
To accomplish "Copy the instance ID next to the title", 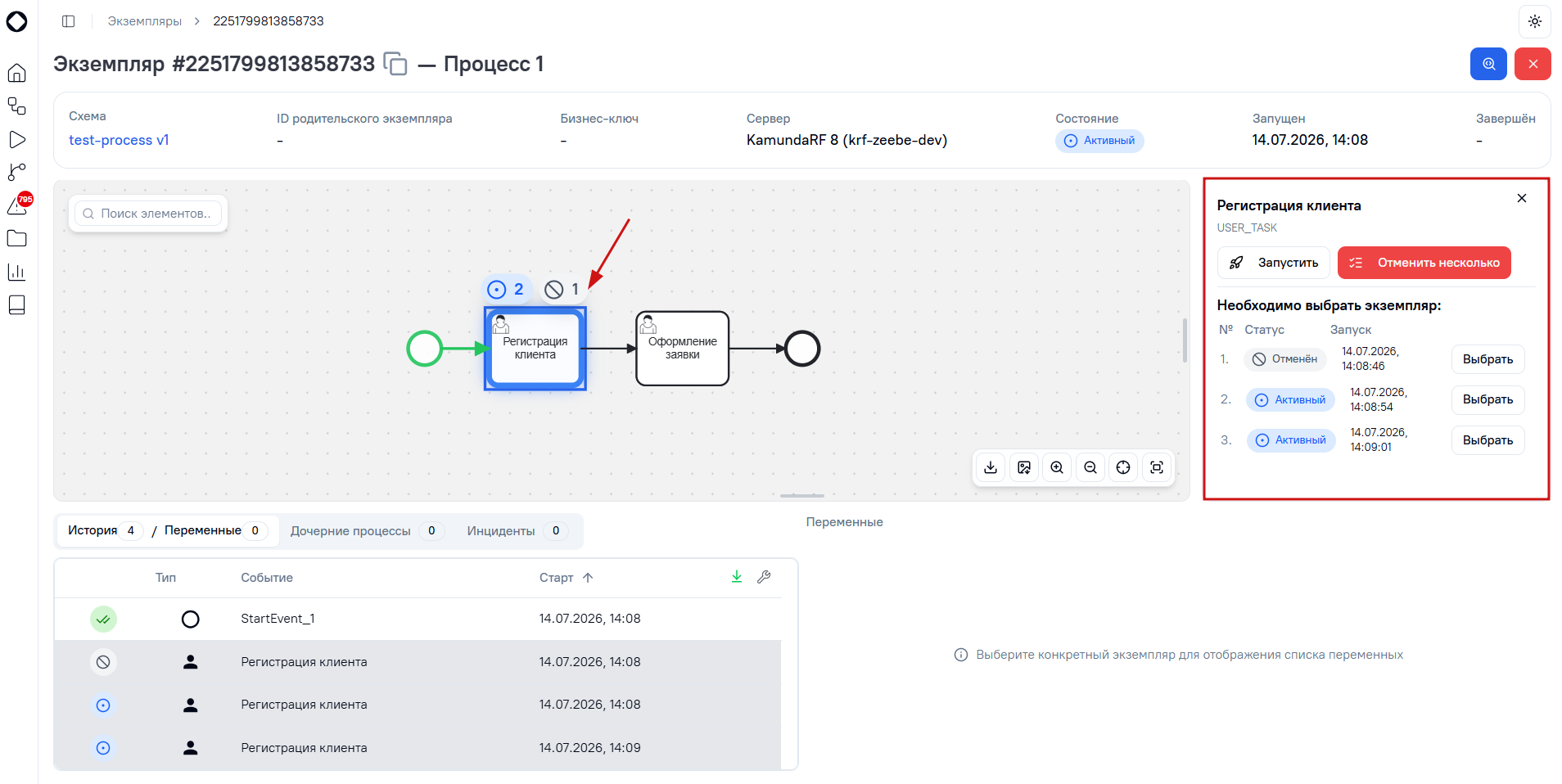I will click(395, 64).
